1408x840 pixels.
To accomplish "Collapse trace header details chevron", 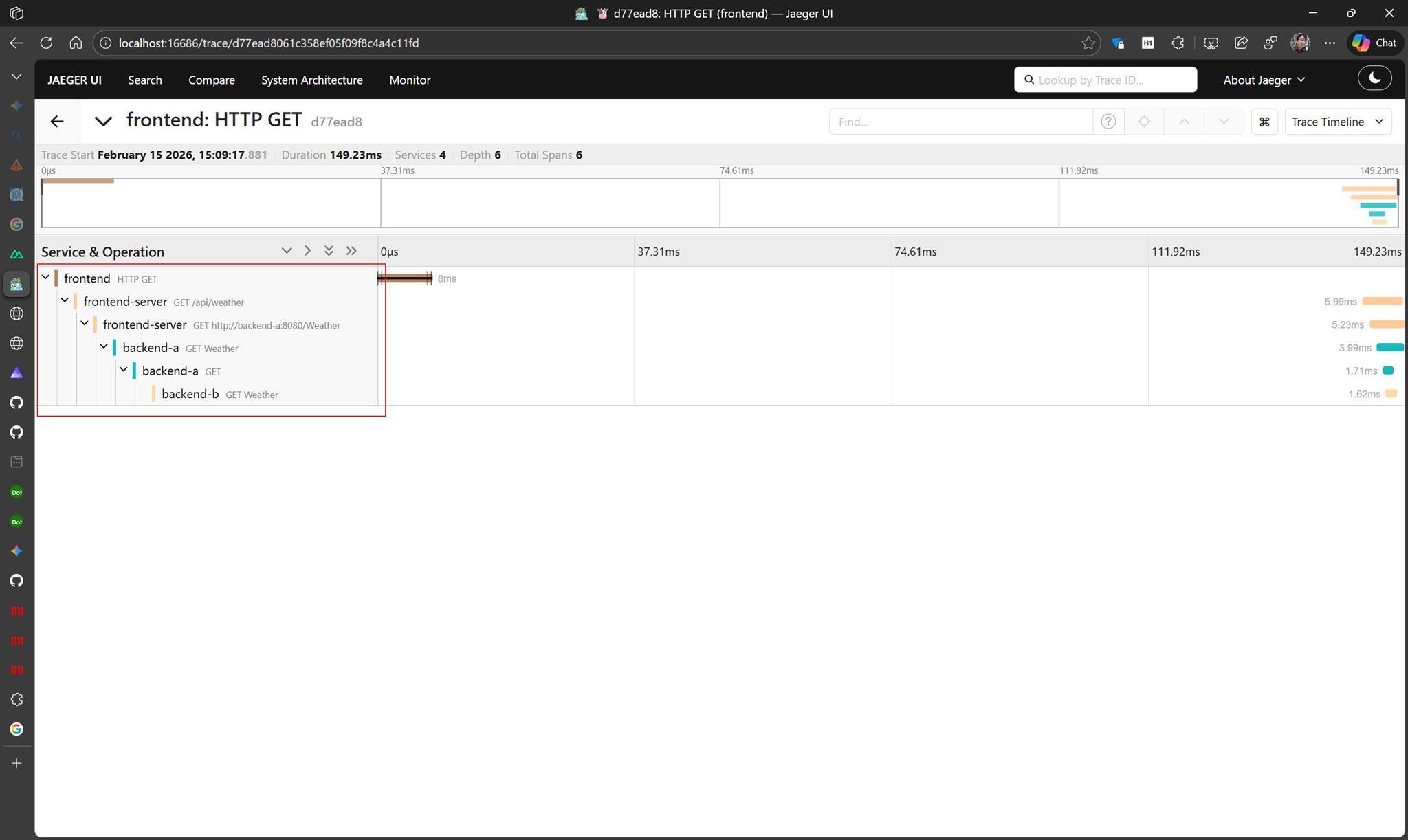I will point(103,122).
